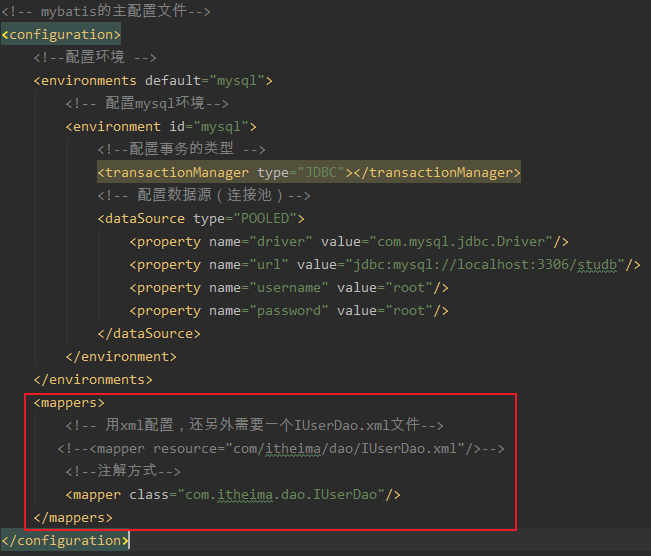Click the mybatis main config comment line
This screenshot has width=651, height=556.
(106, 11)
